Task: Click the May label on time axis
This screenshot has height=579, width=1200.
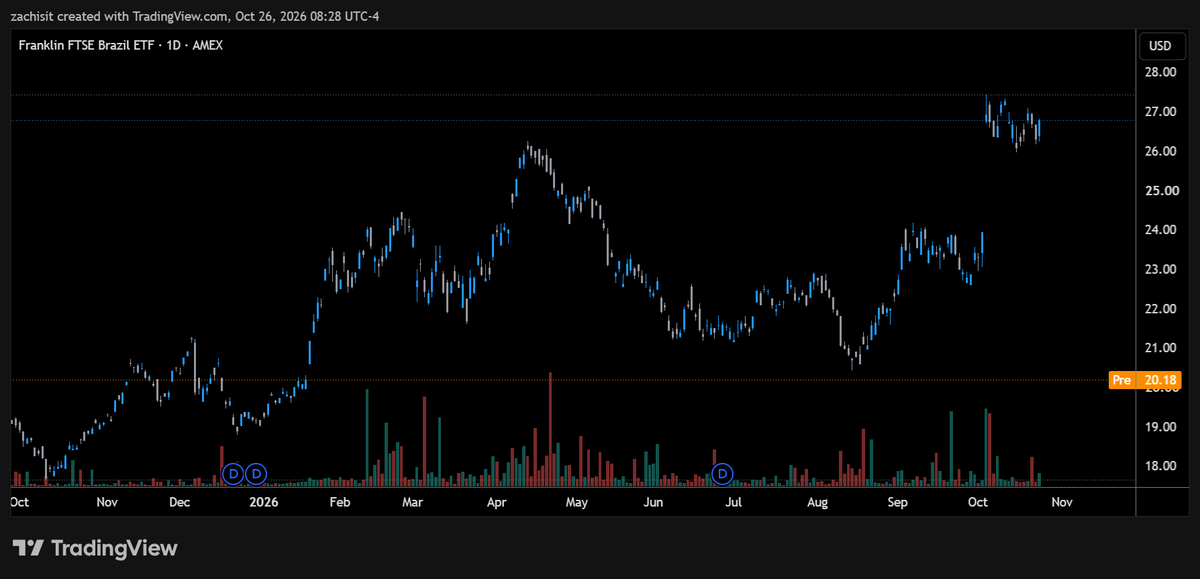Action: [x=577, y=503]
